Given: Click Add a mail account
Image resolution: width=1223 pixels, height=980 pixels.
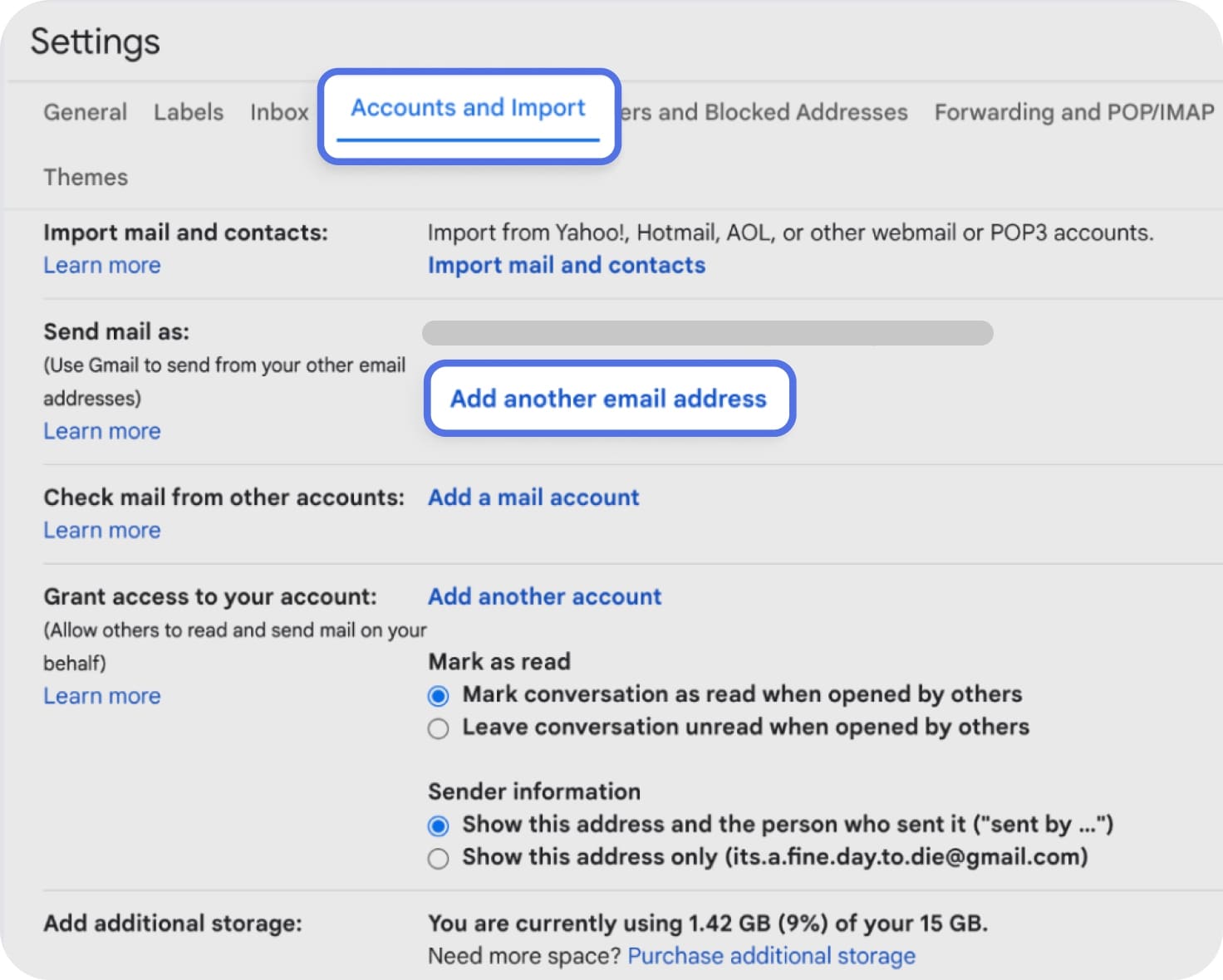Looking at the screenshot, I should pyautogui.click(x=533, y=497).
